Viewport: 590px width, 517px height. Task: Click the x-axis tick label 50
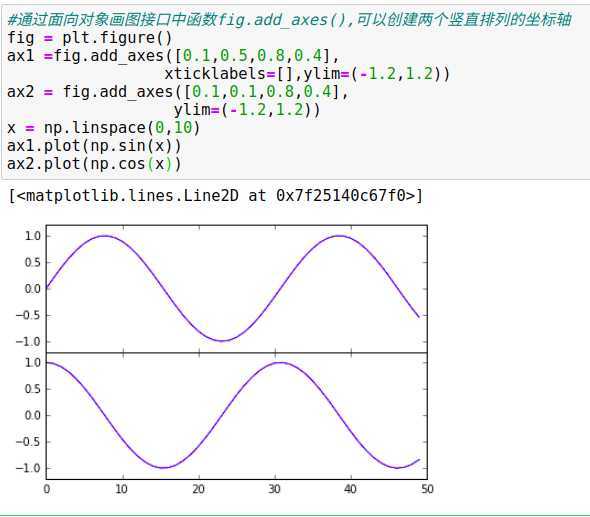427,489
